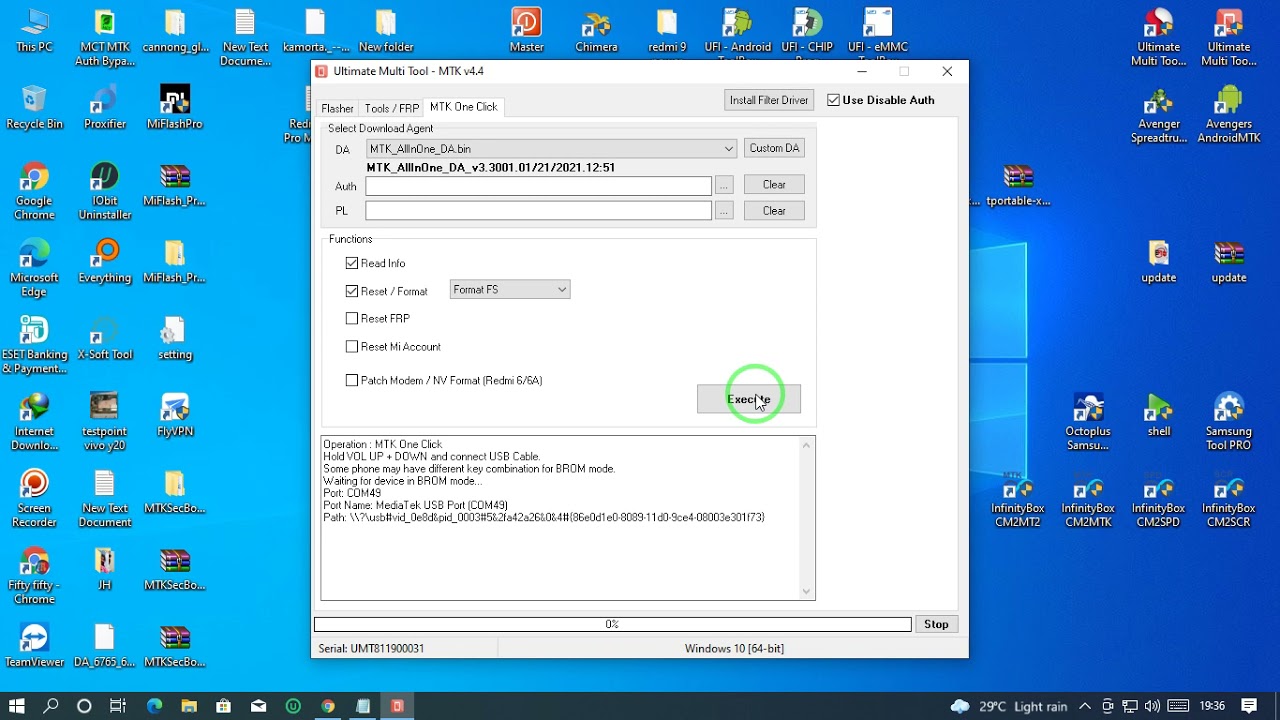This screenshot has width=1280, height=720.
Task: Select the ESET Banking & Payment desktop icon
Action: coord(34,345)
